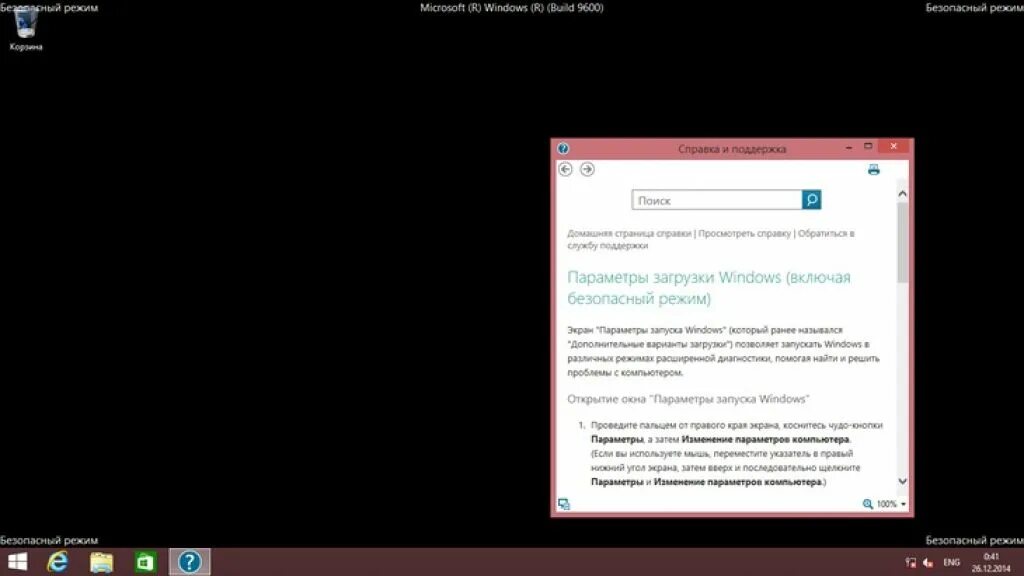Click the Forward arrow in Help window
Image resolution: width=1024 pixels, height=576 pixels.
point(587,169)
